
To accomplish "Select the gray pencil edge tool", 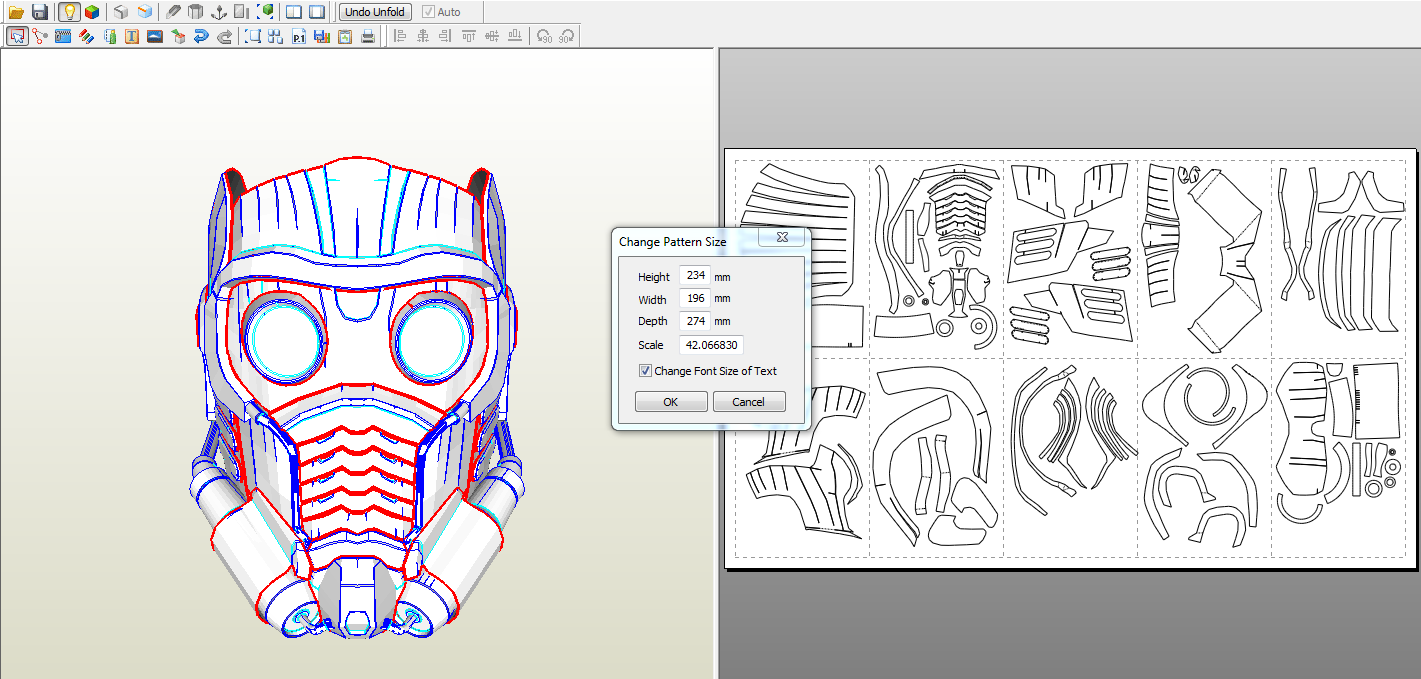I will point(173,12).
